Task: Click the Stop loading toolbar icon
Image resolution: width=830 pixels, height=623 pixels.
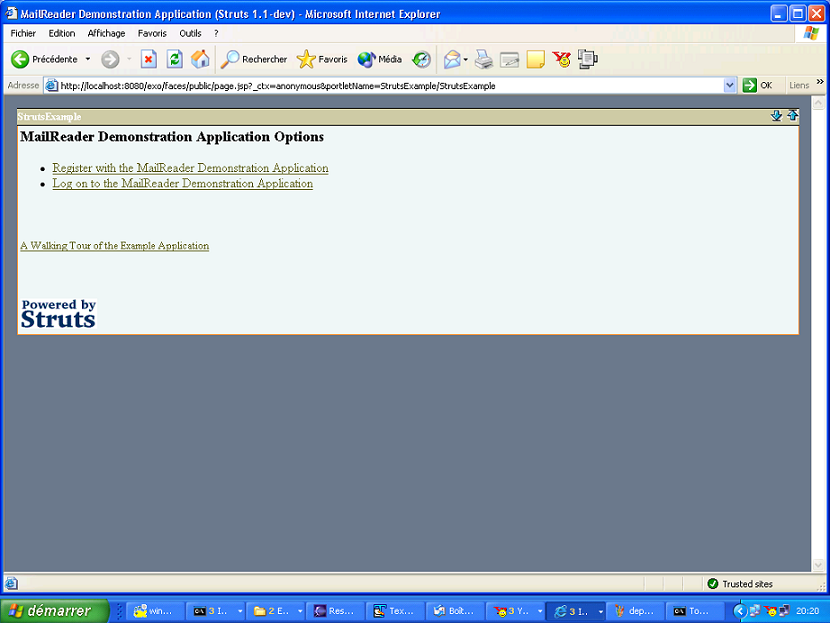Action: 148,59
